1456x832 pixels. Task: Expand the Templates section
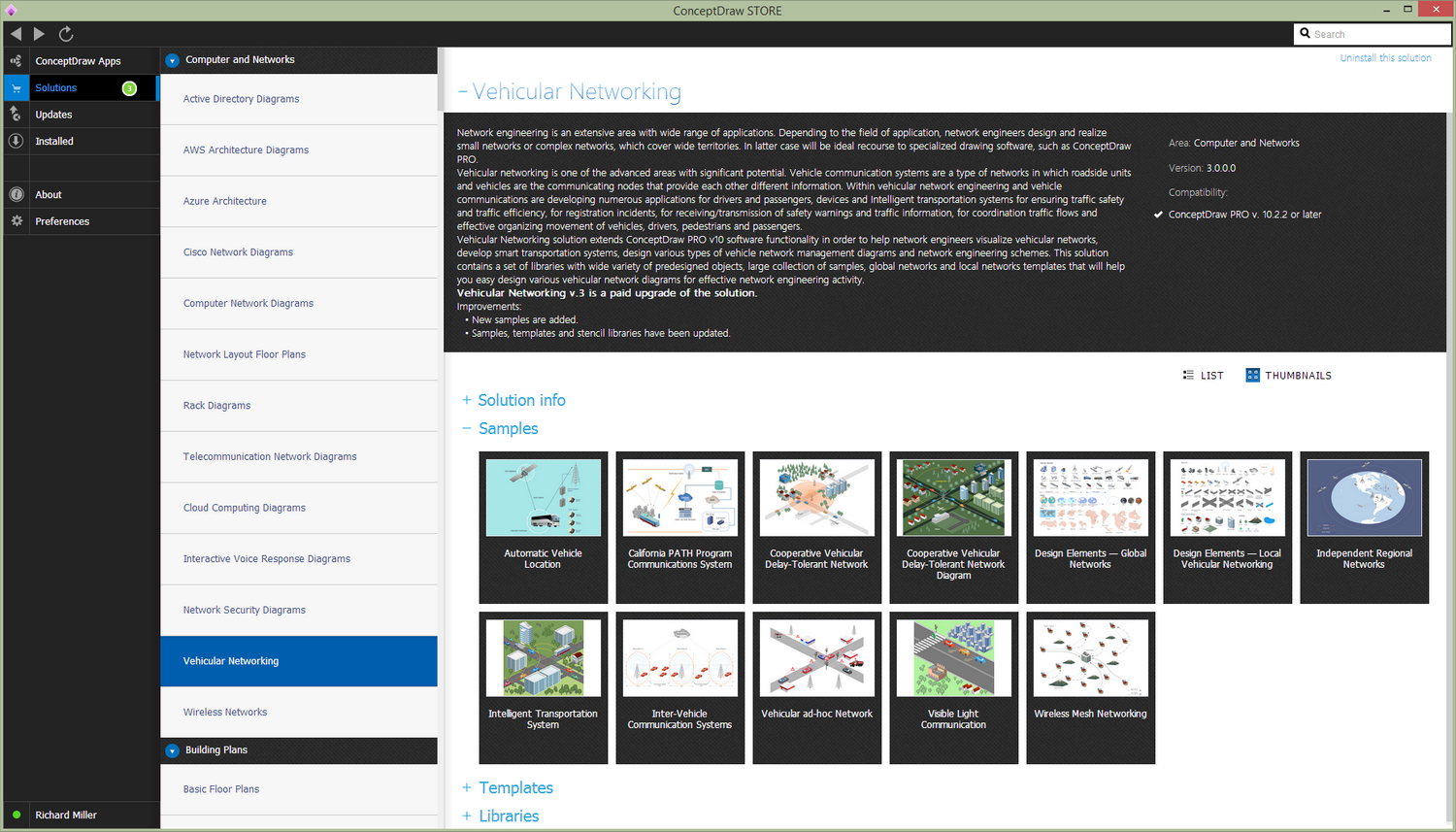point(467,787)
